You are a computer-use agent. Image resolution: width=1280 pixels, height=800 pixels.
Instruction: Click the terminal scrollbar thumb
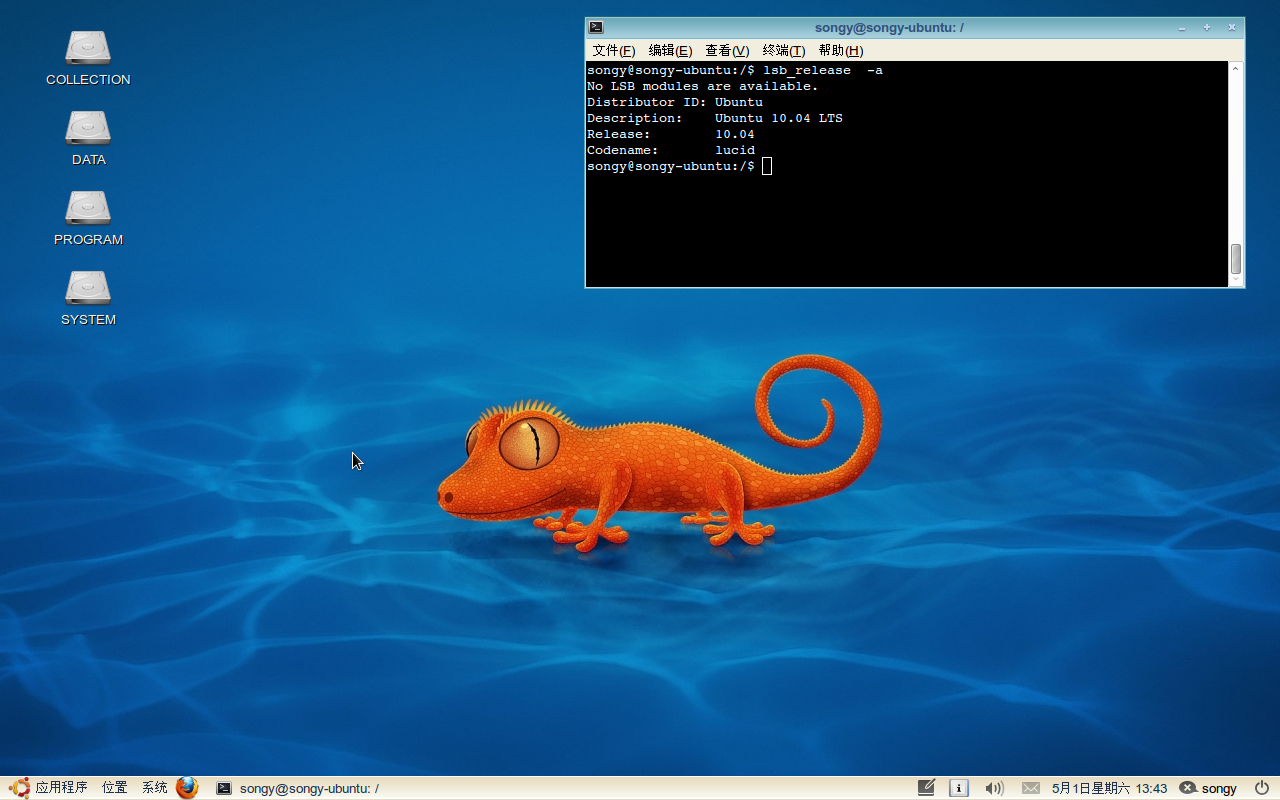(x=1236, y=259)
